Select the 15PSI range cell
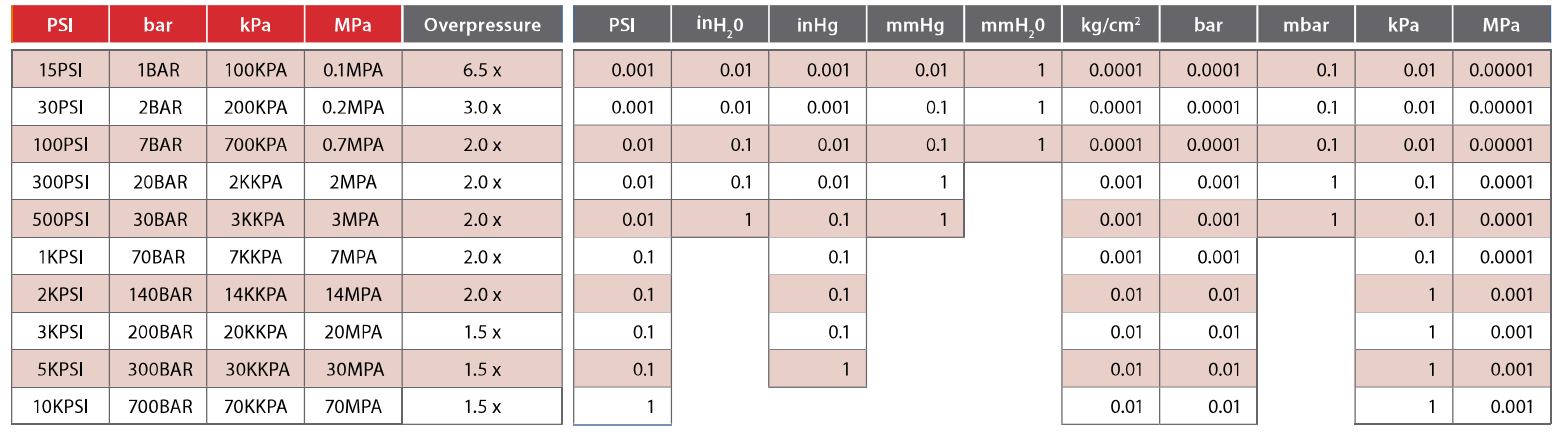 point(60,70)
